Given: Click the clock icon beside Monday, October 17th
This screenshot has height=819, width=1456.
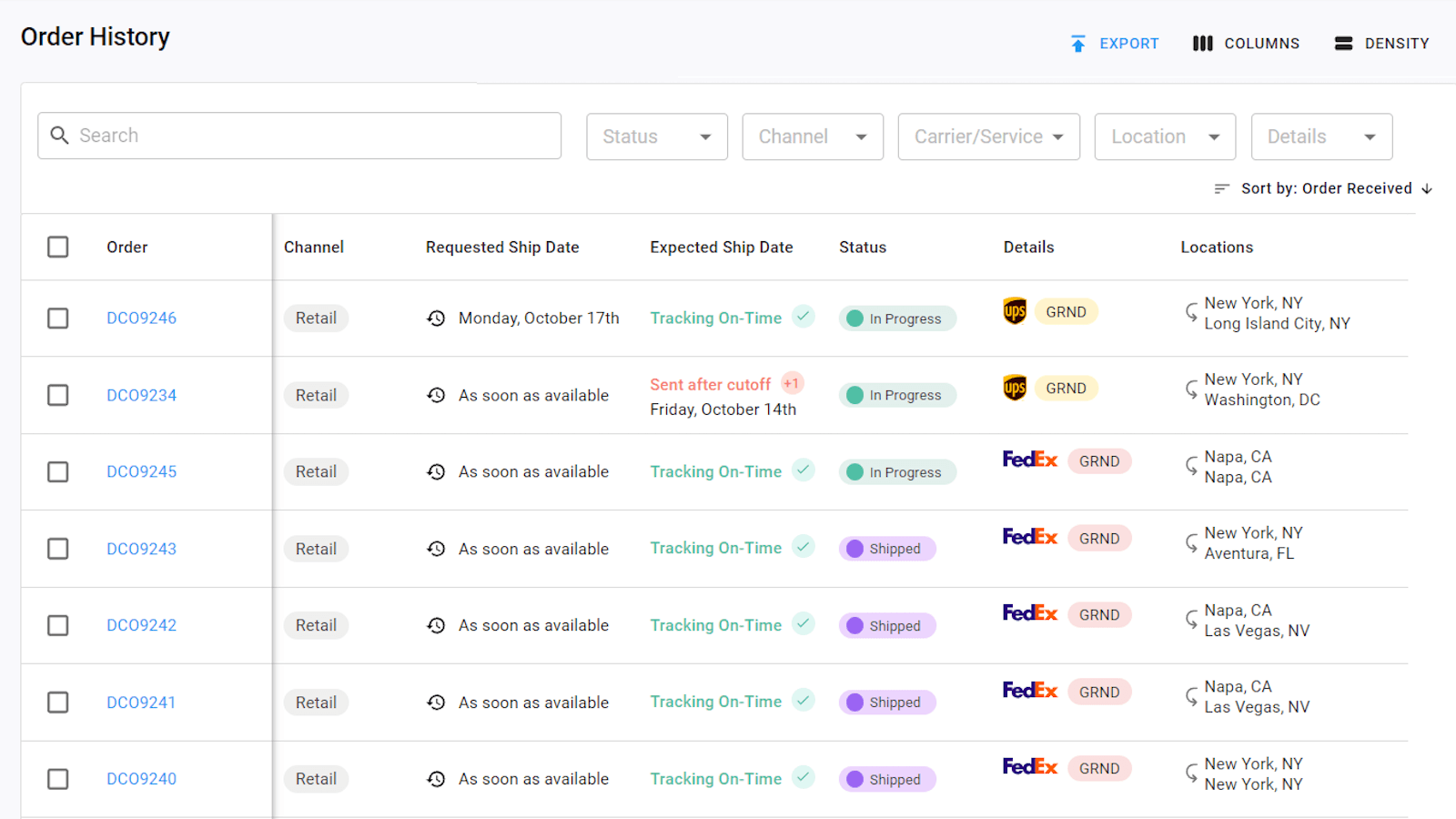Looking at the screenshot, I should pyautogui.click(x=436, y=318).
